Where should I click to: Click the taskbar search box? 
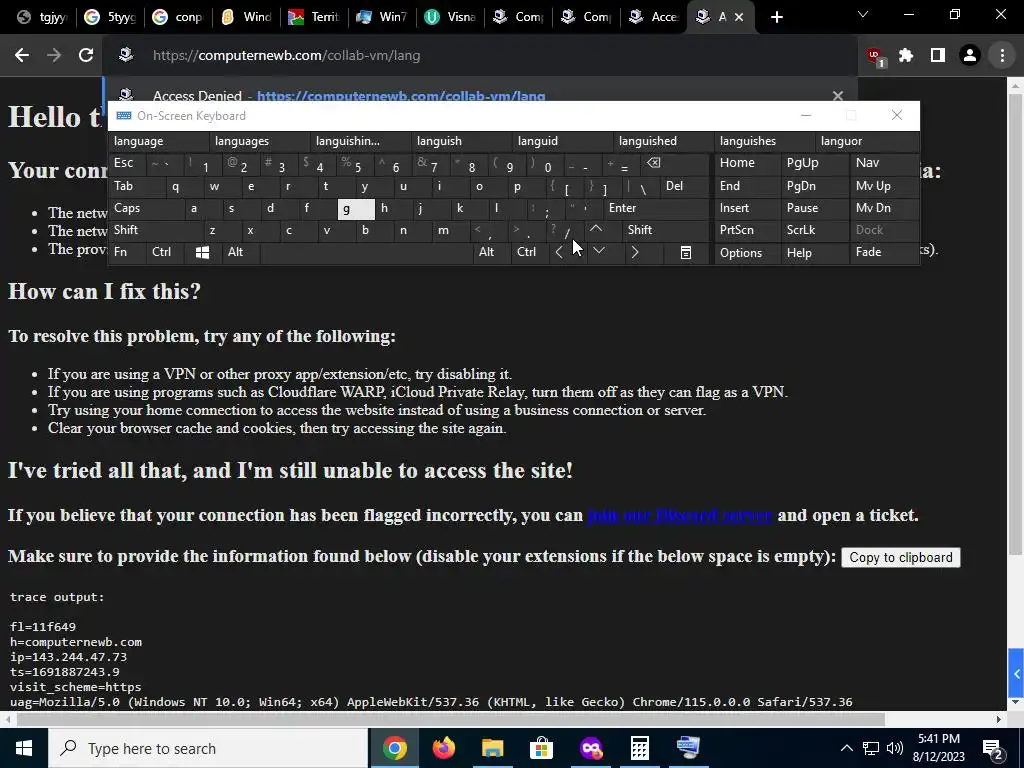pos(208,748)
